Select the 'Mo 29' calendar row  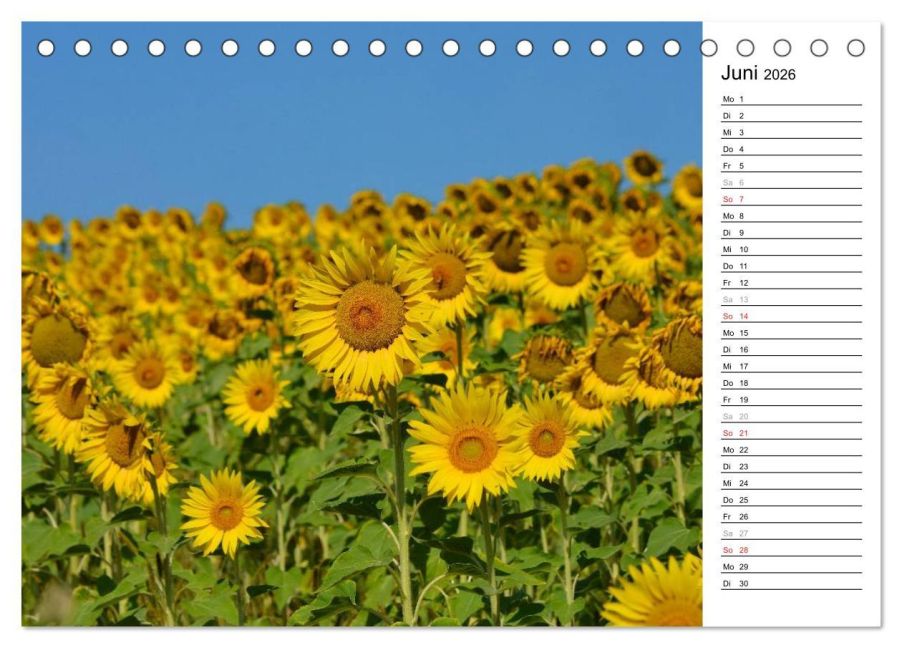(792, 566)
